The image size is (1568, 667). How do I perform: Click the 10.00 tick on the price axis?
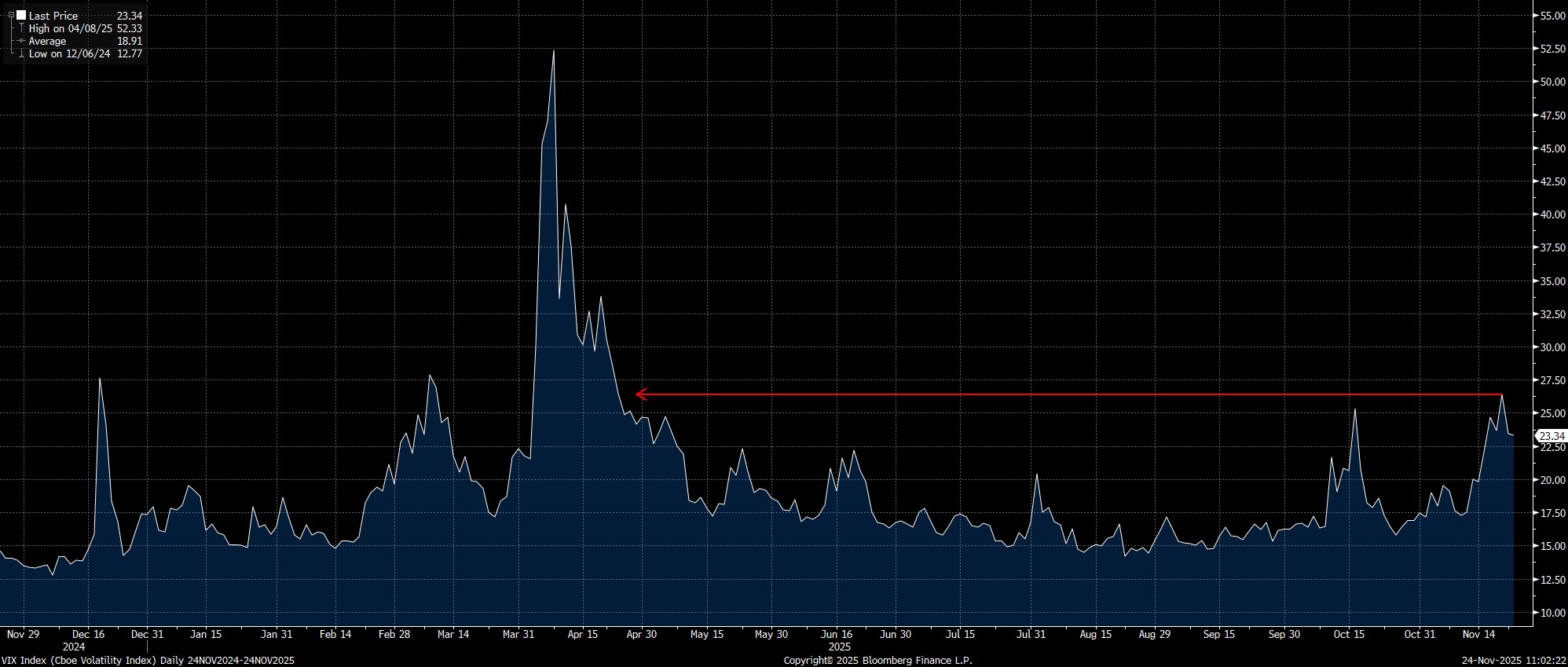point(1550,613)
